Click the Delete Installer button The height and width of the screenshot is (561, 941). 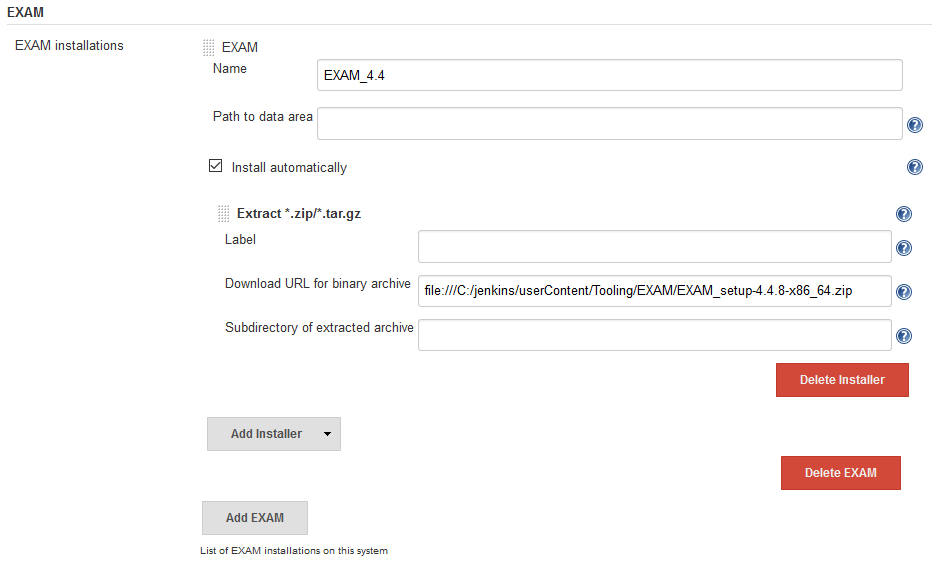point(842,380)
